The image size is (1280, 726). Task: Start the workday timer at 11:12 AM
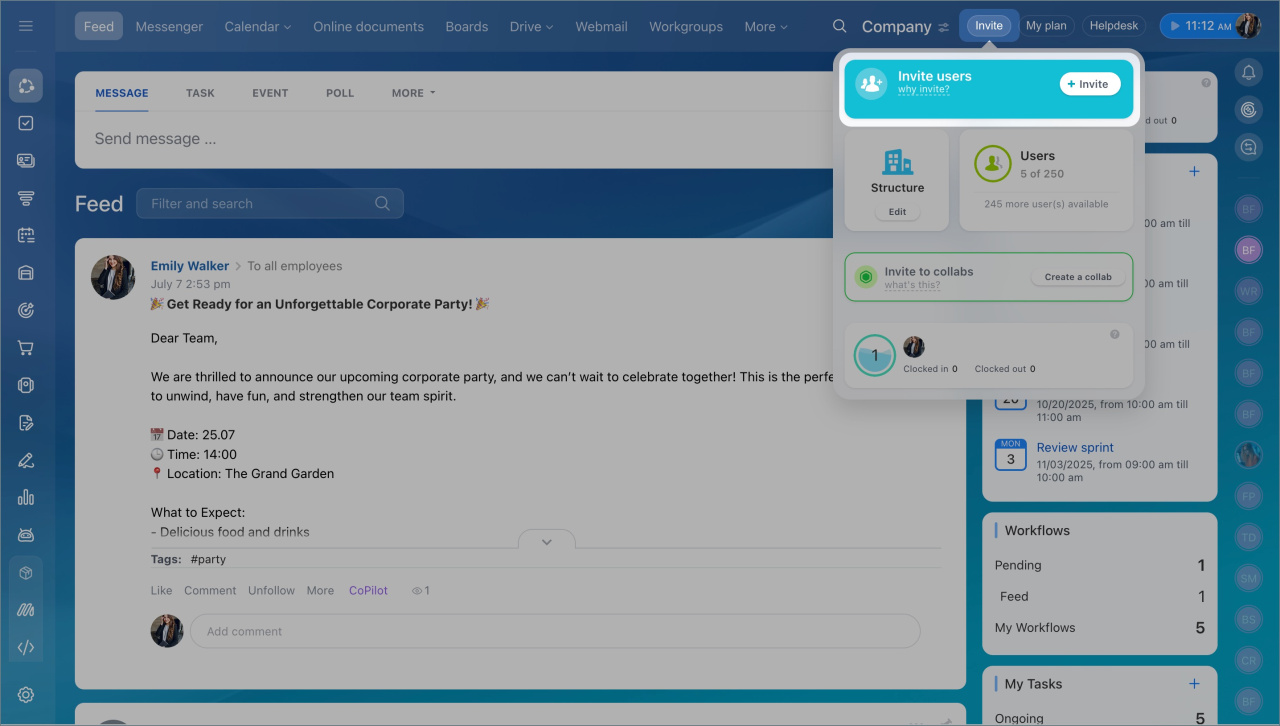click(x=1174, y=26)
